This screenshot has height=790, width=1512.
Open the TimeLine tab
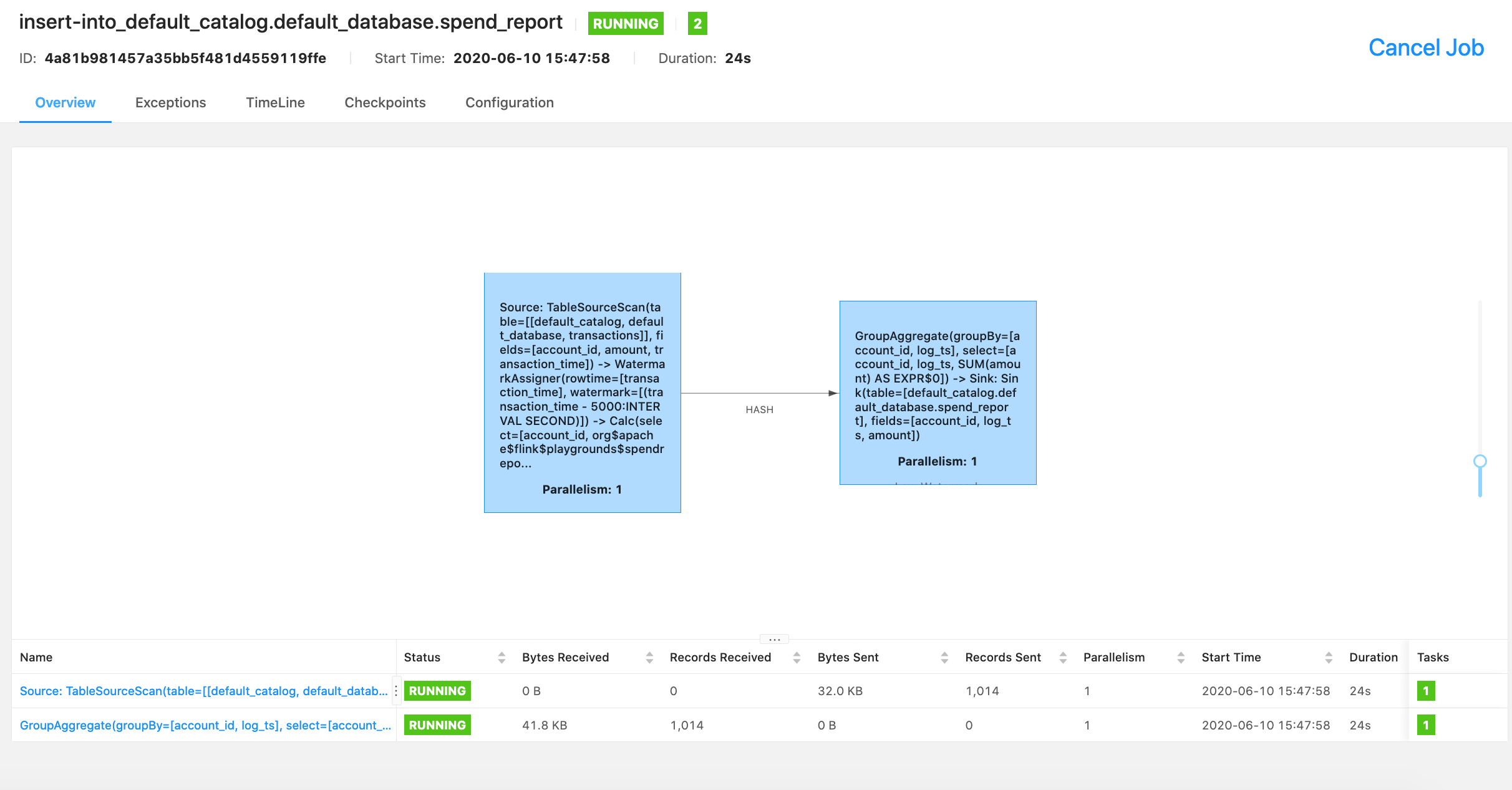pyautogui.click(x=275, y=102)
